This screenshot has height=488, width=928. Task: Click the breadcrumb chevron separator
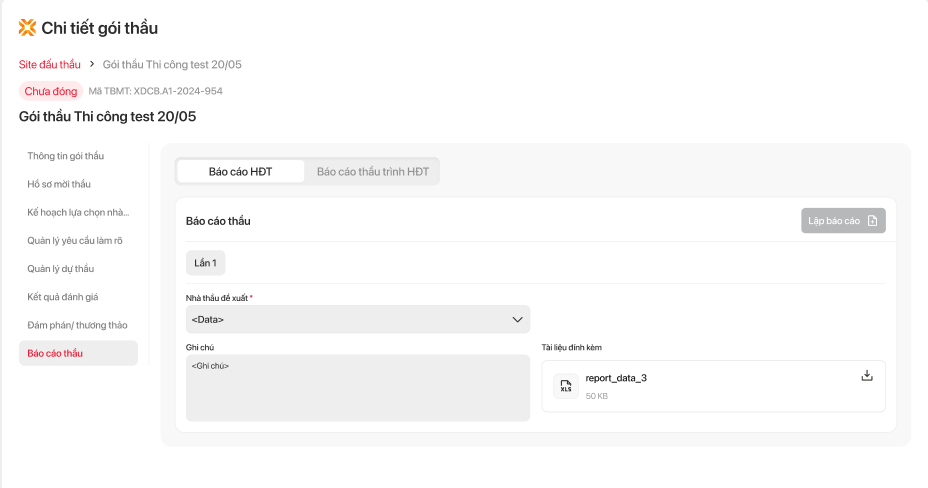pyautogui.click(x=92, y=64)
